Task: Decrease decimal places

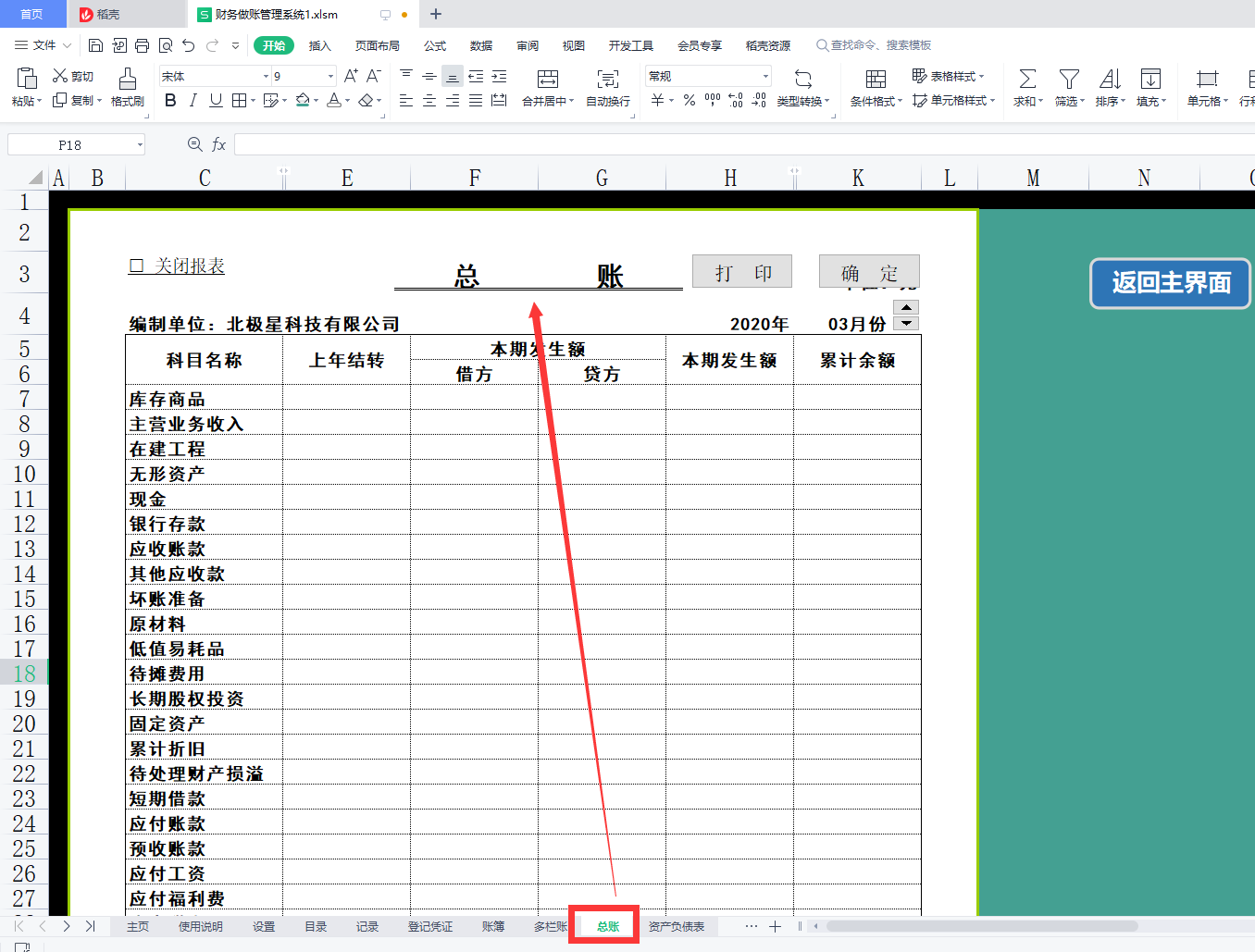Action: point(759,100)
